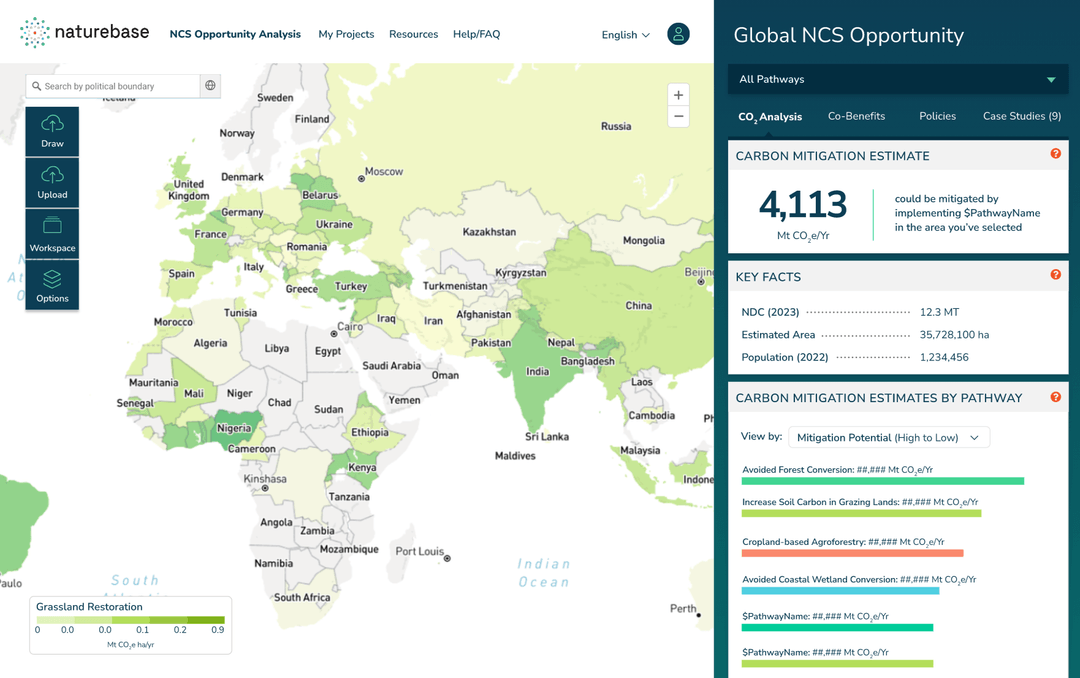This screenshot has width=1080, height=678.
Task: Open the Help/FAQ page
Action: click(x=477, y=34)
